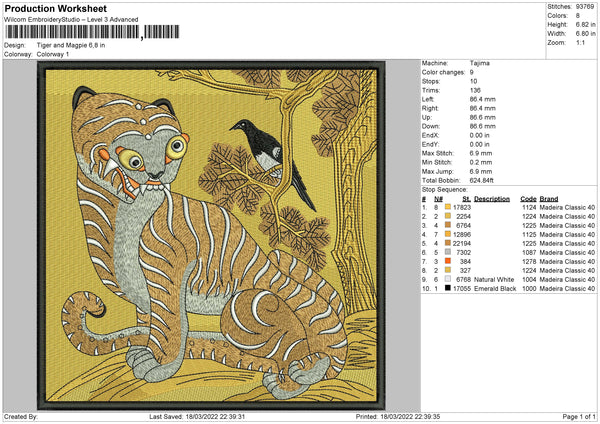Select the 'Up:' extent label

click(427, 117)
